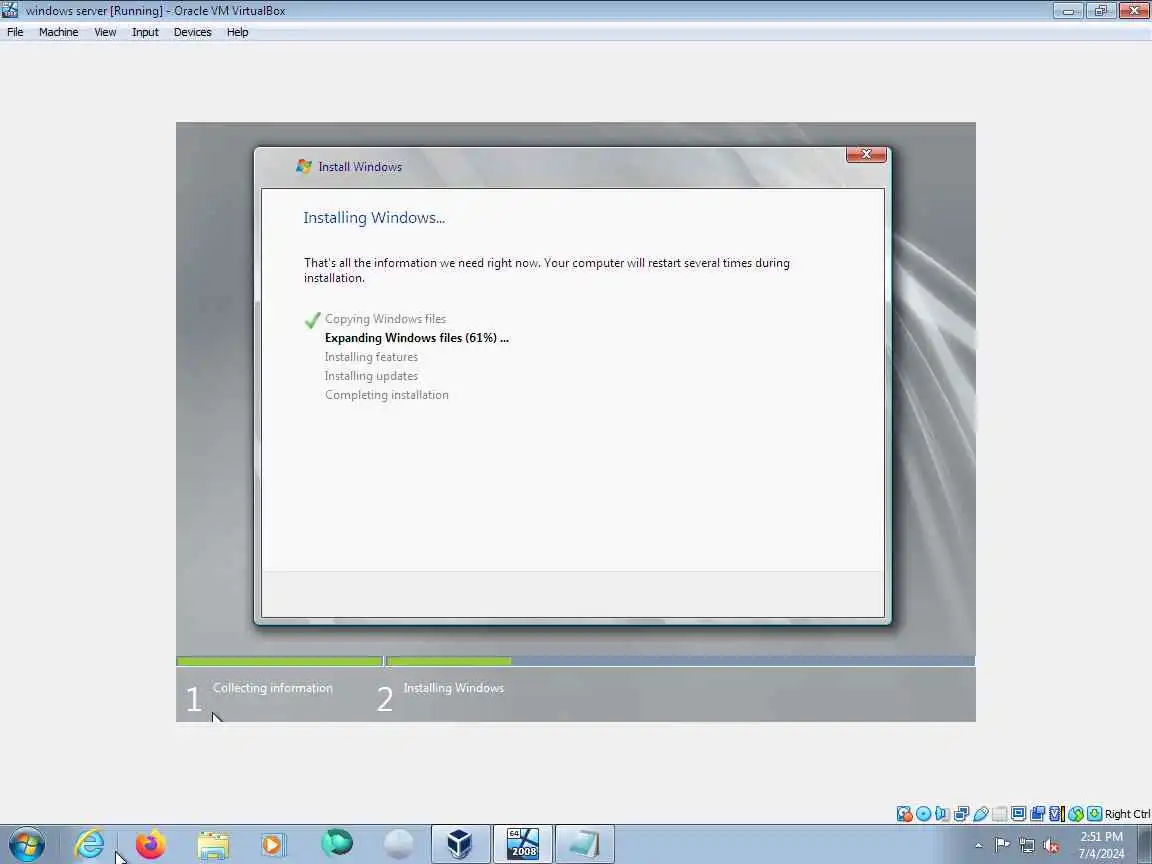Click the CPU virtualization status icon
The image size is (1152, 864).
(1057, 813)
